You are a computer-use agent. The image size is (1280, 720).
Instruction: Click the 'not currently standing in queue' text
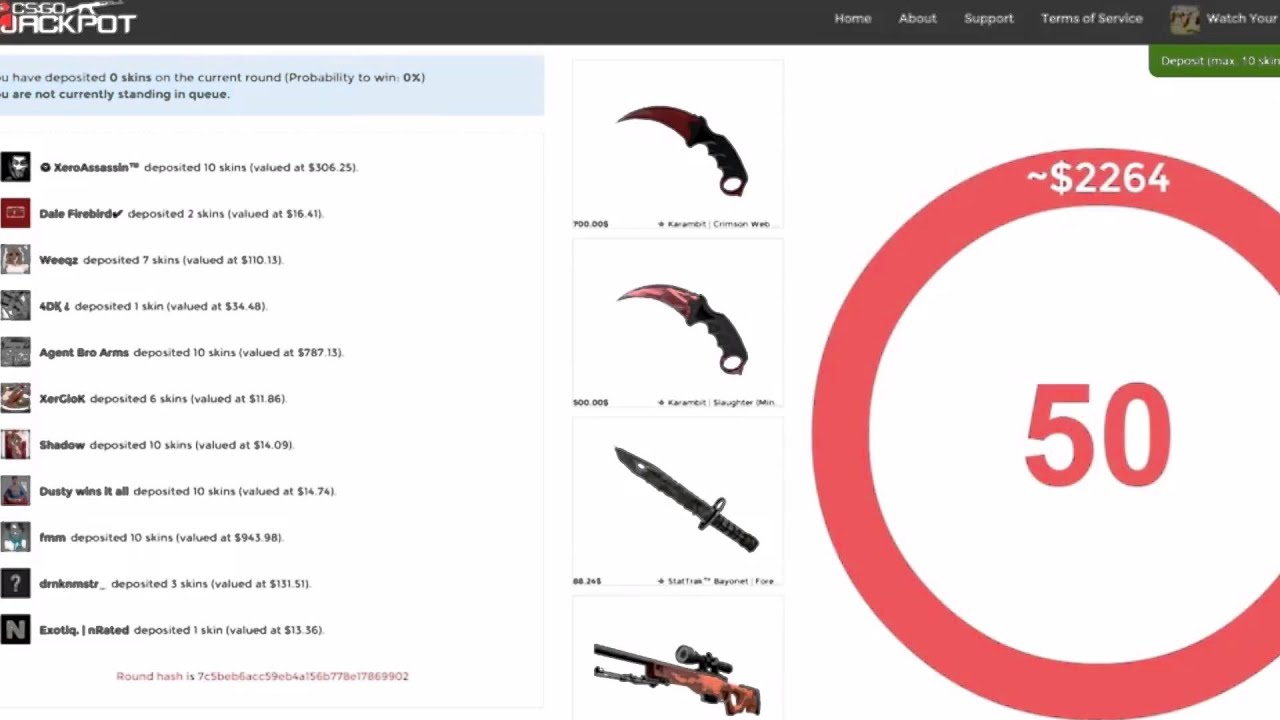115,94
